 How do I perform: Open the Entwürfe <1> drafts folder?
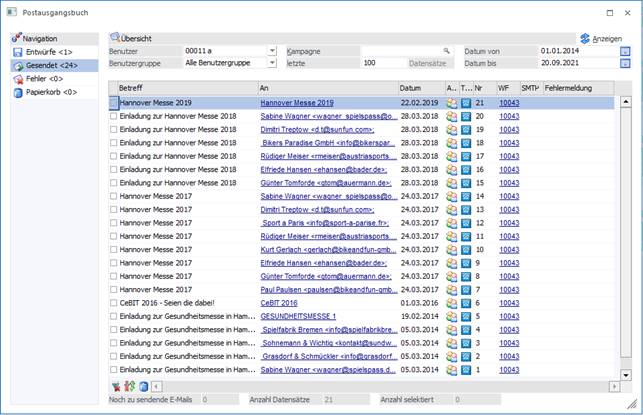pyautogui.click(x=49, y=51)
